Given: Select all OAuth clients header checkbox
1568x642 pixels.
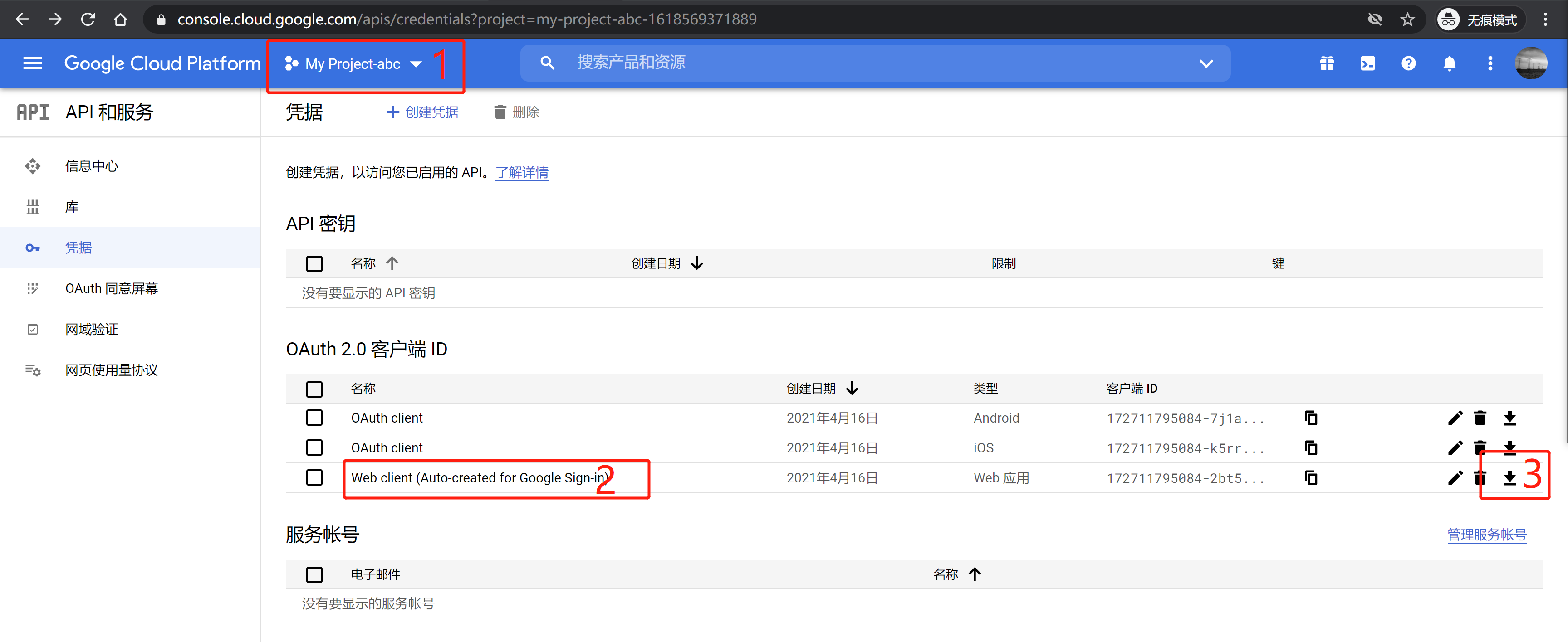Looking at the screenshot, I should click(x=314, y=389).
